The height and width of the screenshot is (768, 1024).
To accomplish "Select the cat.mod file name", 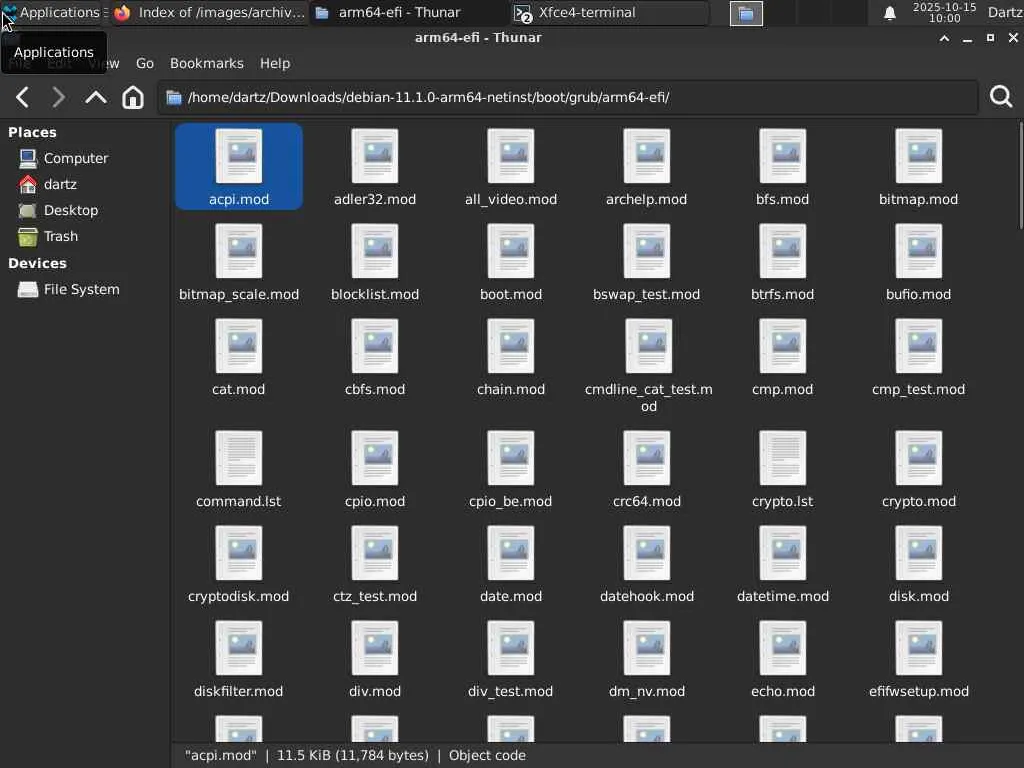I will 239,389.
